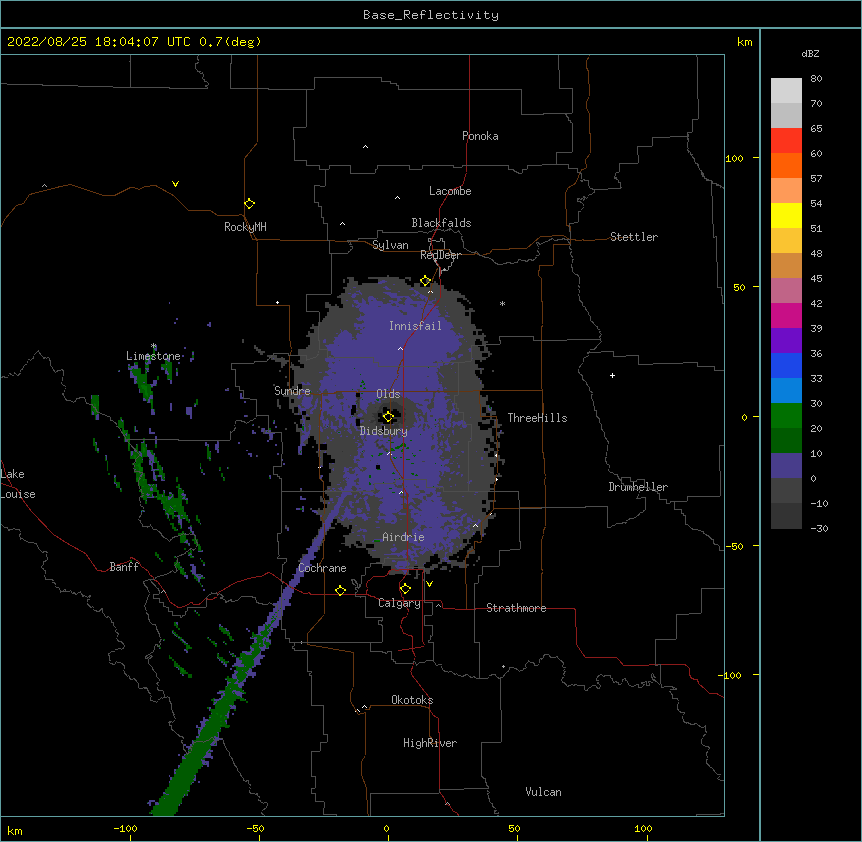
Task: Click the Innisfail city label
Action: click(415, 326)
